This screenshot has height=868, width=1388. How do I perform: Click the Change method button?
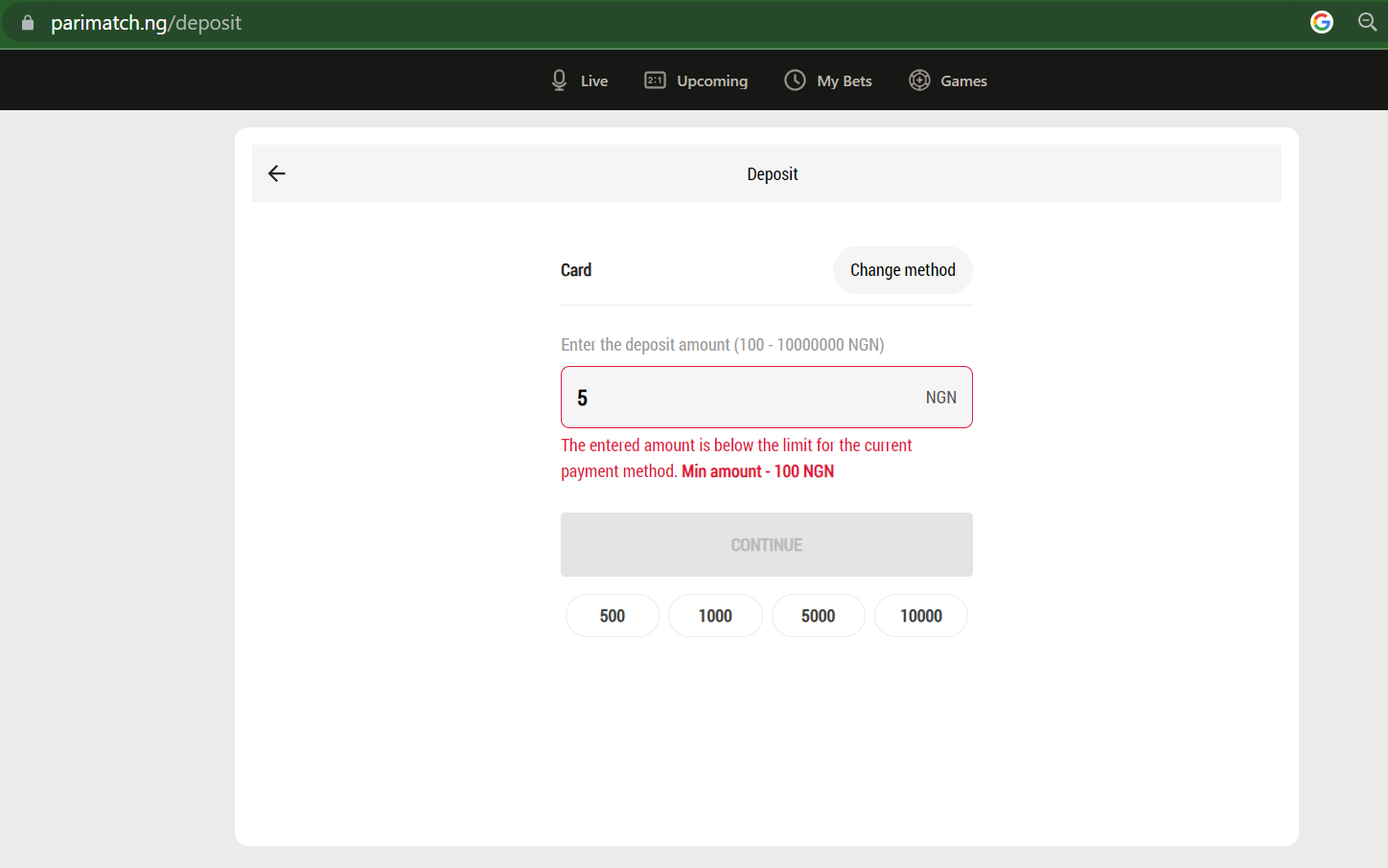903,270
